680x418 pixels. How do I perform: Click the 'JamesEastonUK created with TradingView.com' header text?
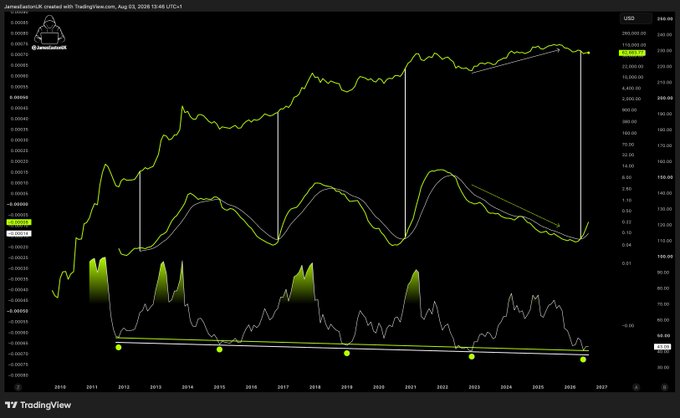59,7
